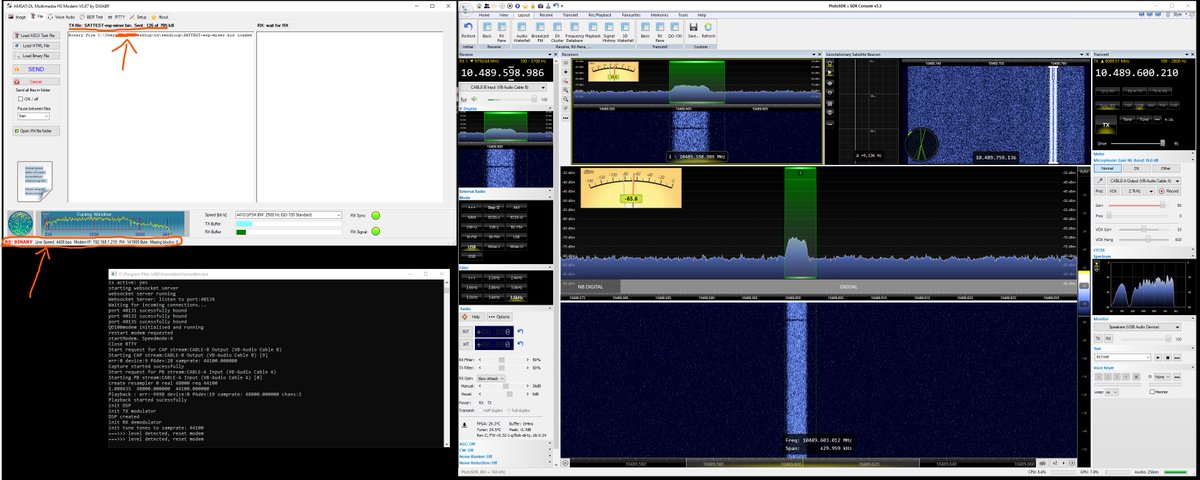Toggle ON / off send-all-files checkbox
Viewport: 1200px width, 480px height.
coord(20,99)
